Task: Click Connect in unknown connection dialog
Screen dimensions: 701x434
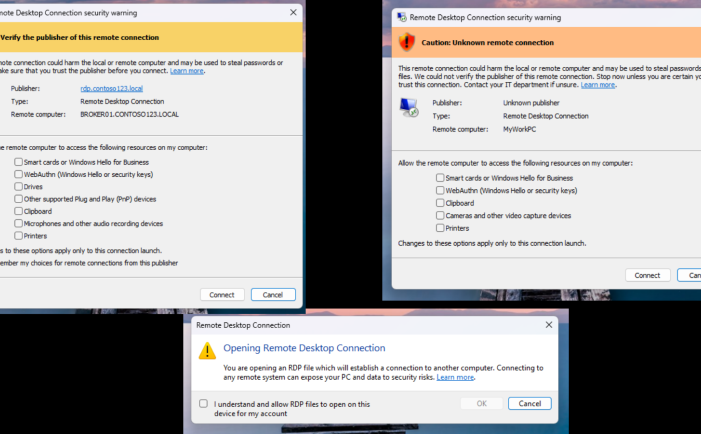Action: point(647,275)
